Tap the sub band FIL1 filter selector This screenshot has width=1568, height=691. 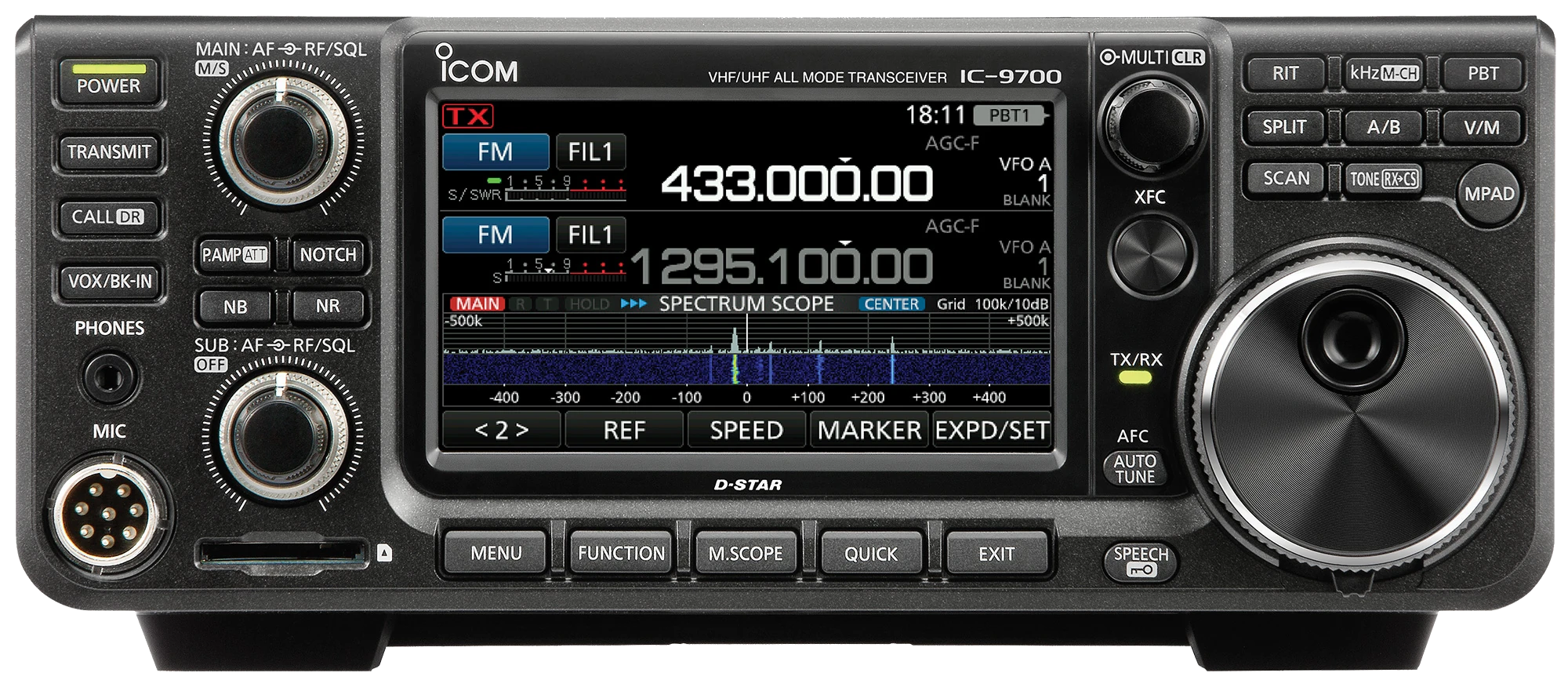590,235
